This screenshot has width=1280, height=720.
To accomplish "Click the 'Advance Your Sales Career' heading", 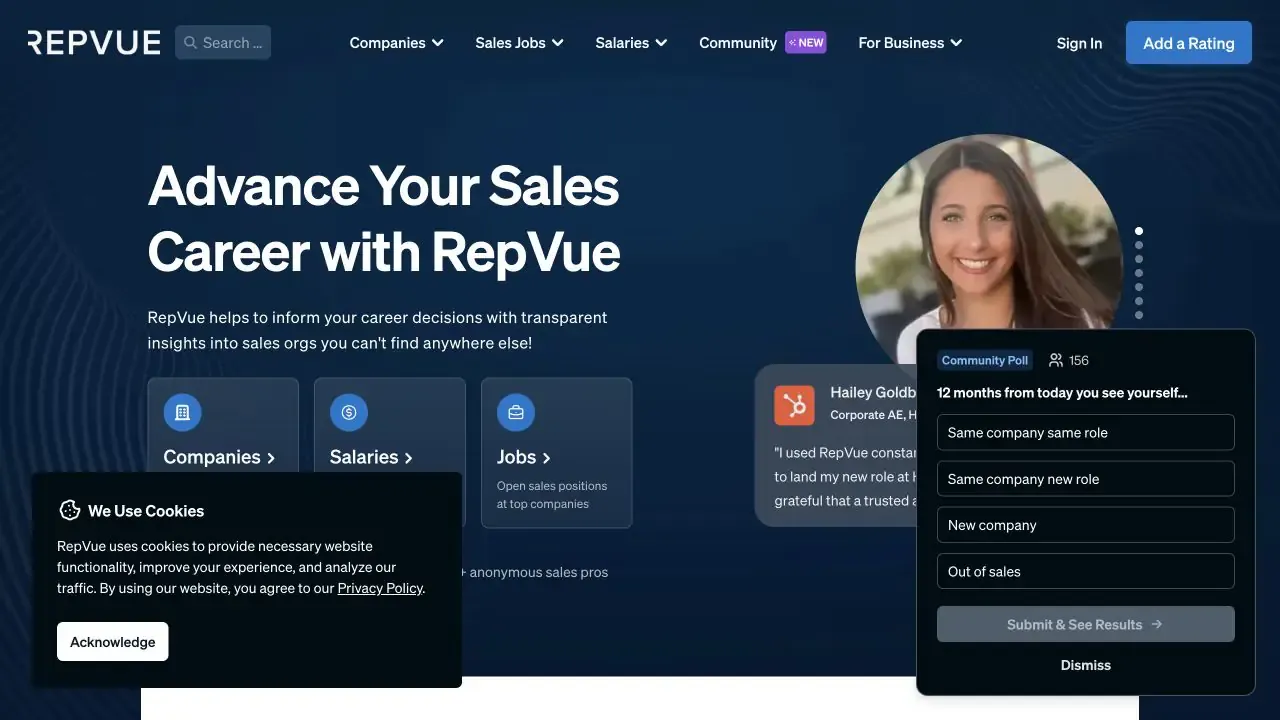I will (x=384, y=218).
